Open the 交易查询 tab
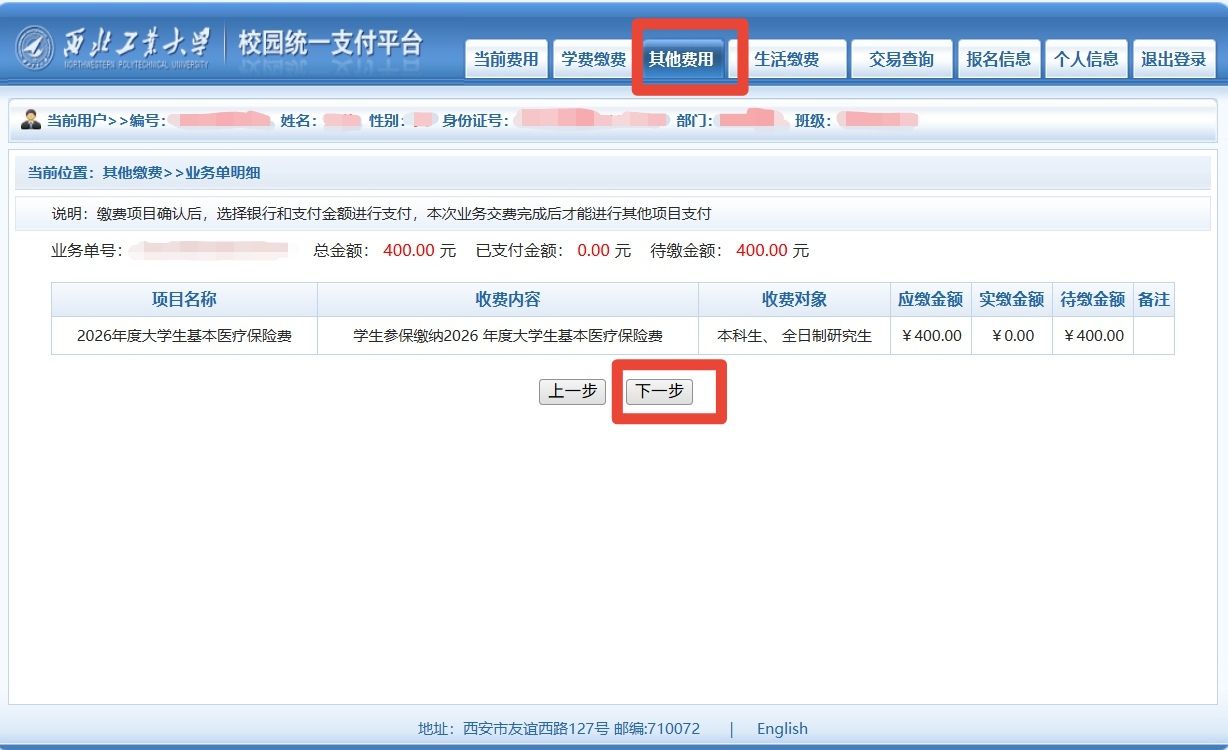The height and width of the screenshot is (750, 1228). coord(901,59)
